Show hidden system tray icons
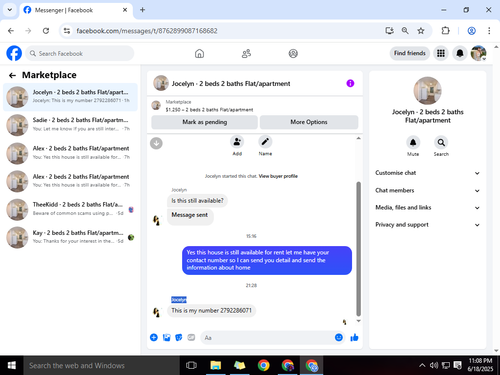 (422, 365)
